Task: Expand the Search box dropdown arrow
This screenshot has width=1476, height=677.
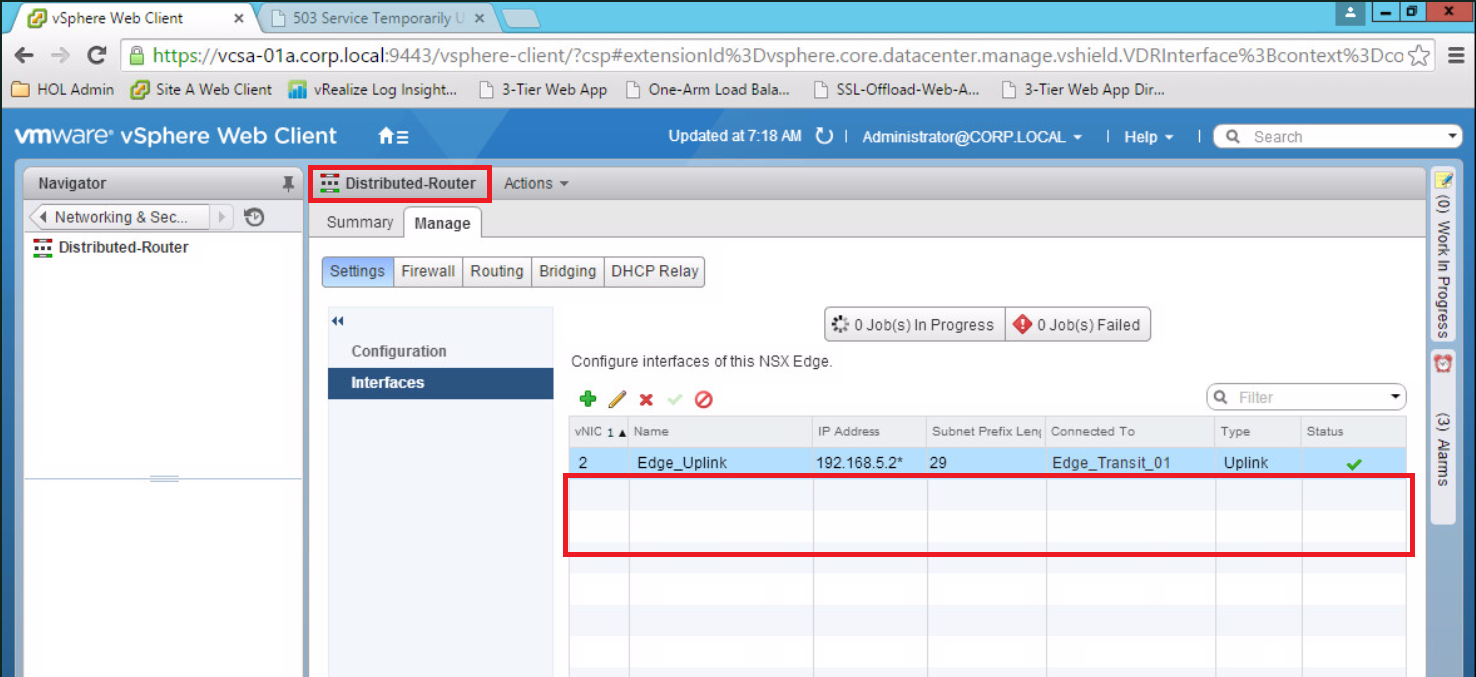Action: (x=1453, y=137)
